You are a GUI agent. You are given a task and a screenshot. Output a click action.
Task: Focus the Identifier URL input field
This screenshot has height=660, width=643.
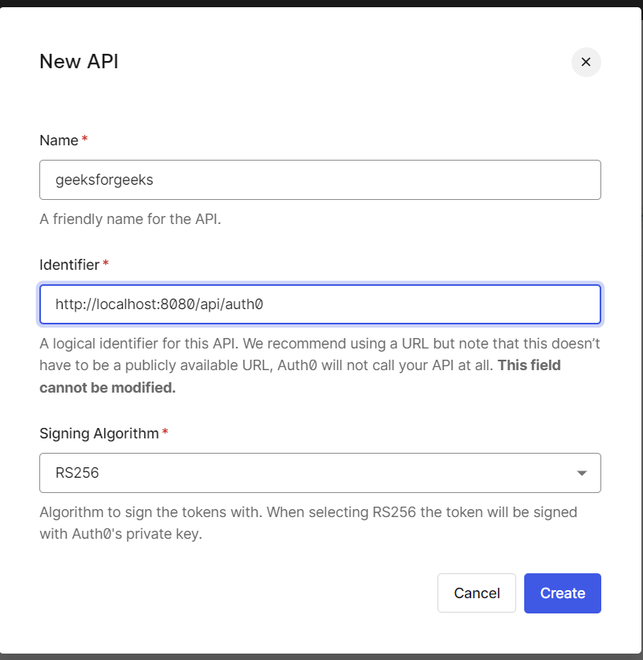[x=320, y=304]
